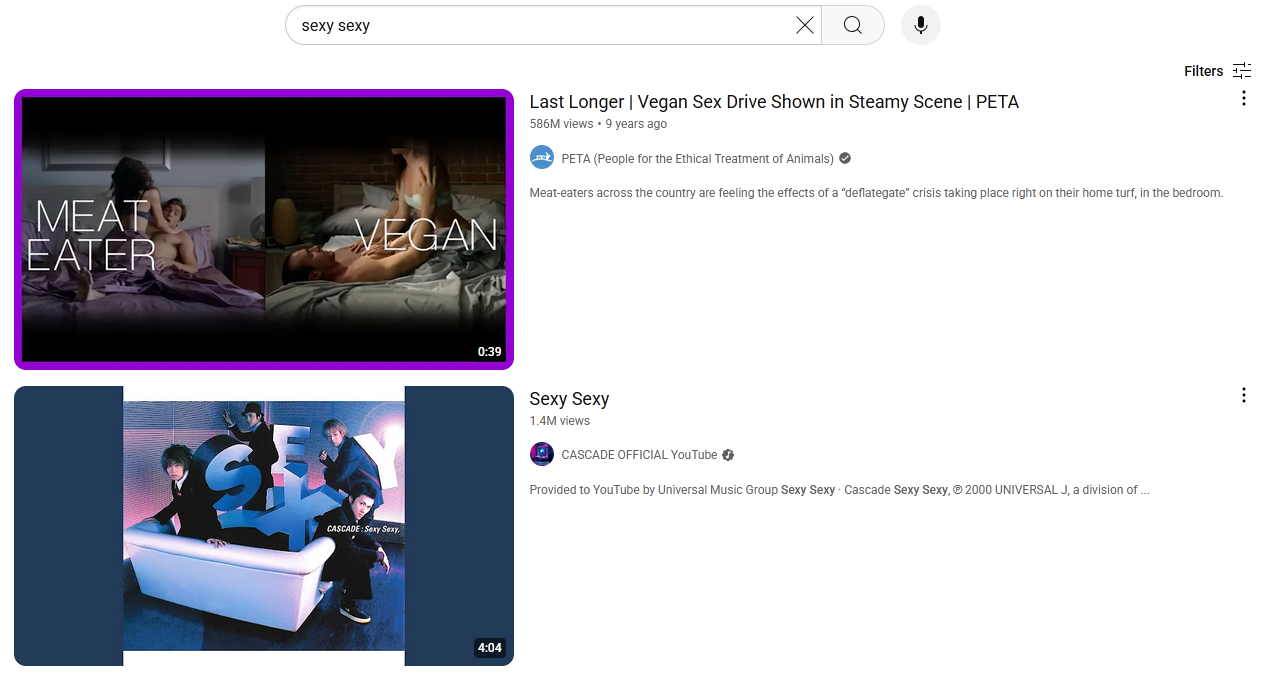The image size is (1267, 674).
Task: Open more options for Sexy Sexy video
Action: tap(1244, 395)
